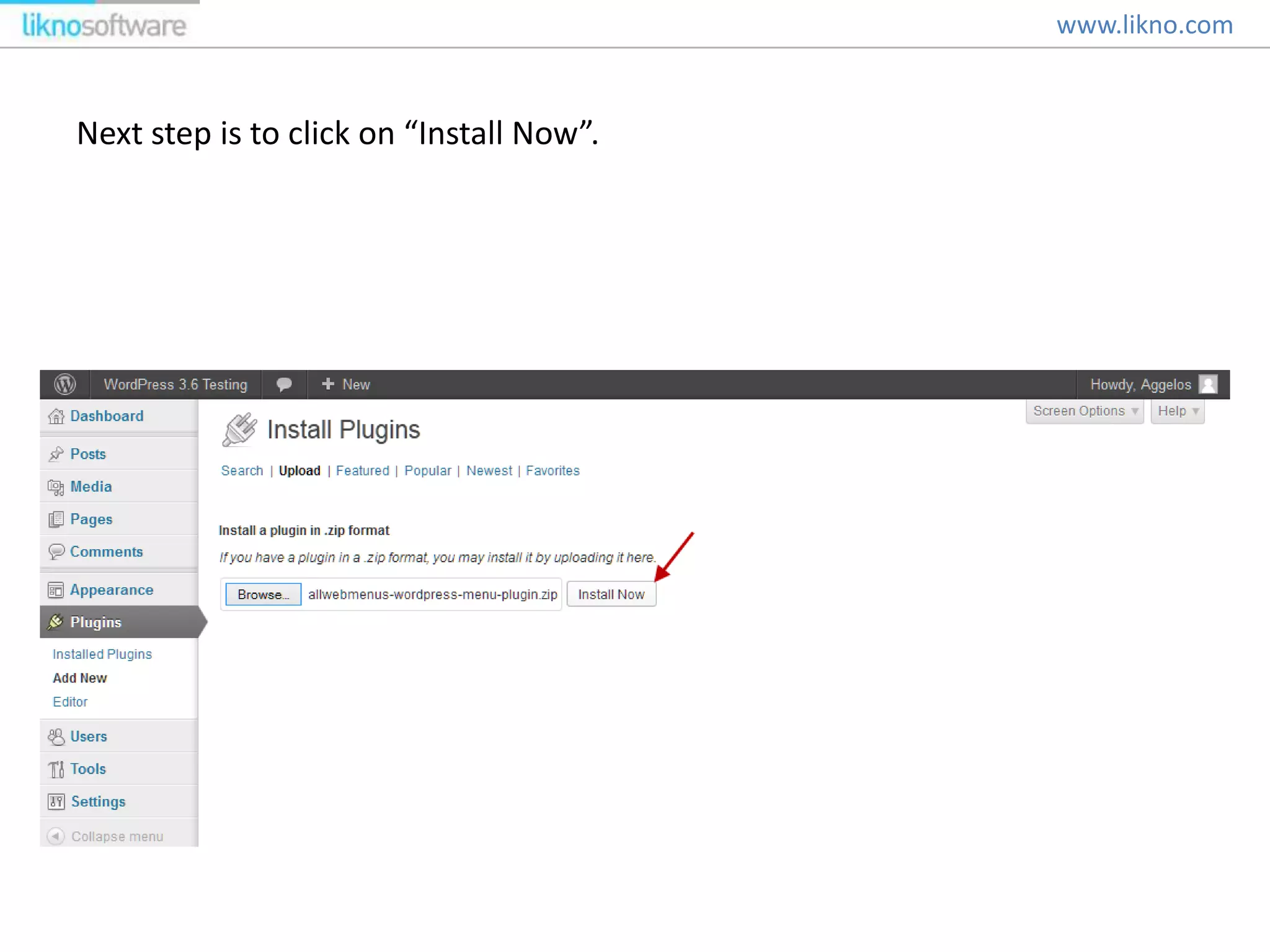Click the Plugins plug icon in sidebar
This screenshot has width=1270, height=952.
[x=56, y=622]
